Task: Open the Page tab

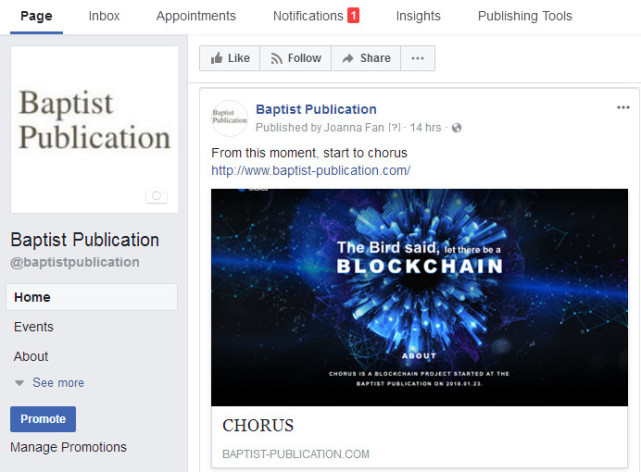Action: click(x=36, y=16)
